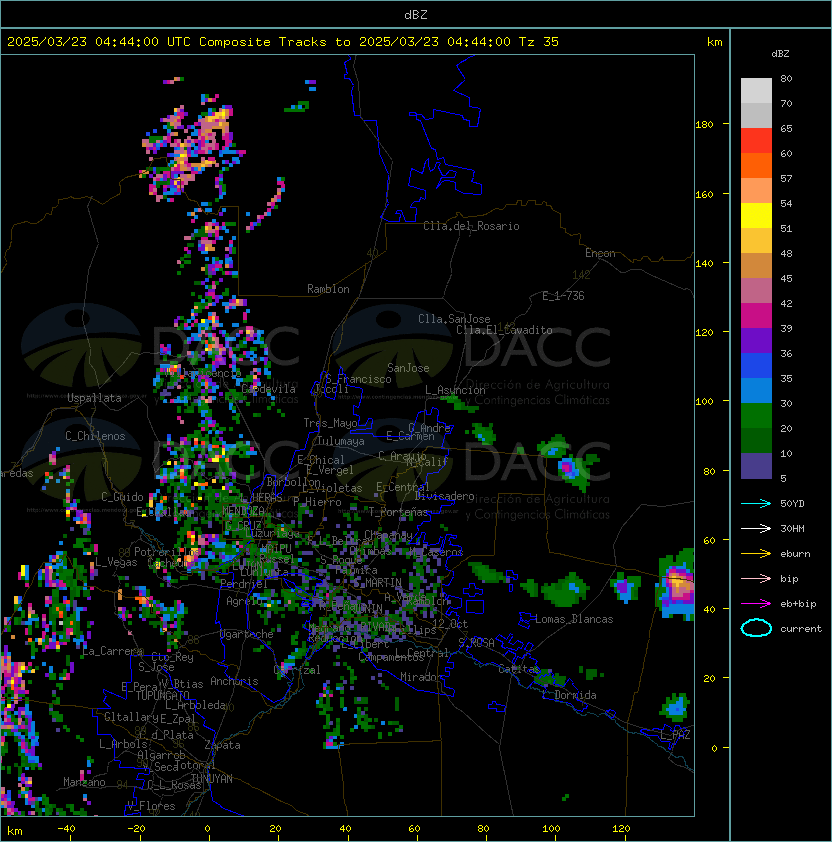Select the bright yellow 51–54 dBZ swatch
This screenshot has width=832, height=842.
pyautogui.click(x=756, y=216)
